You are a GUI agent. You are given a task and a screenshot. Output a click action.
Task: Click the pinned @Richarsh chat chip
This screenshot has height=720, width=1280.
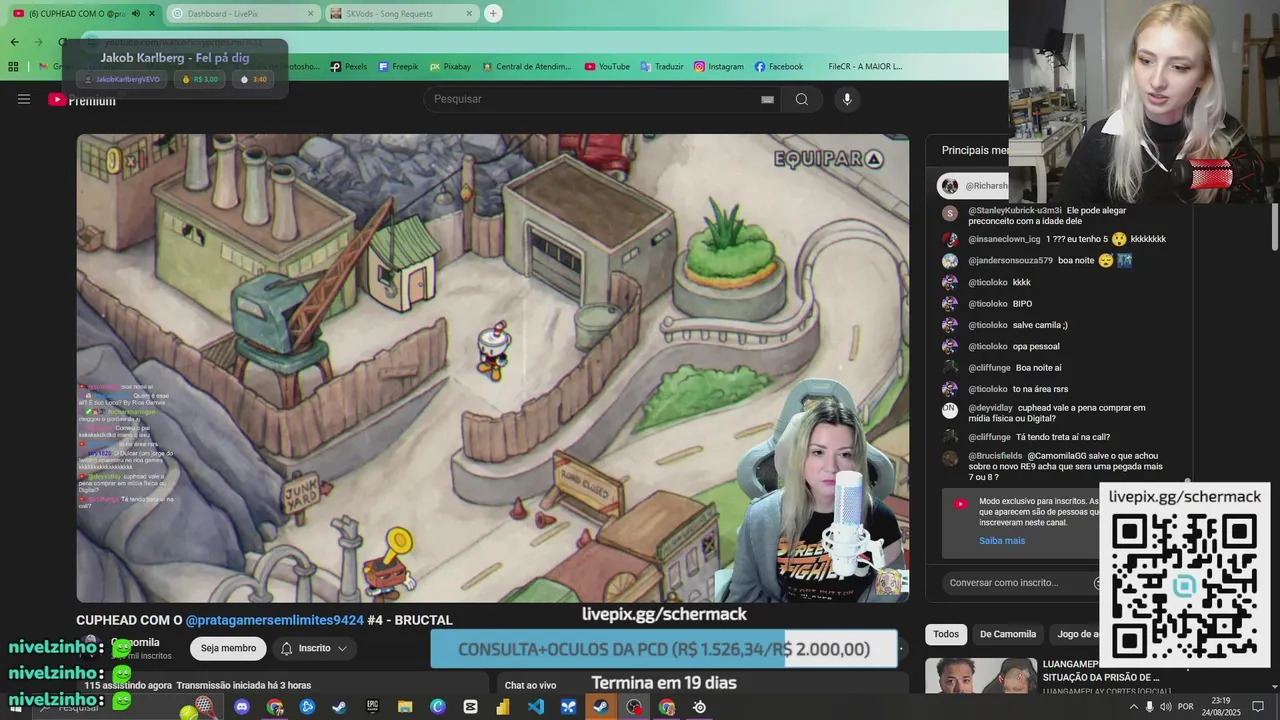(975, 186)
